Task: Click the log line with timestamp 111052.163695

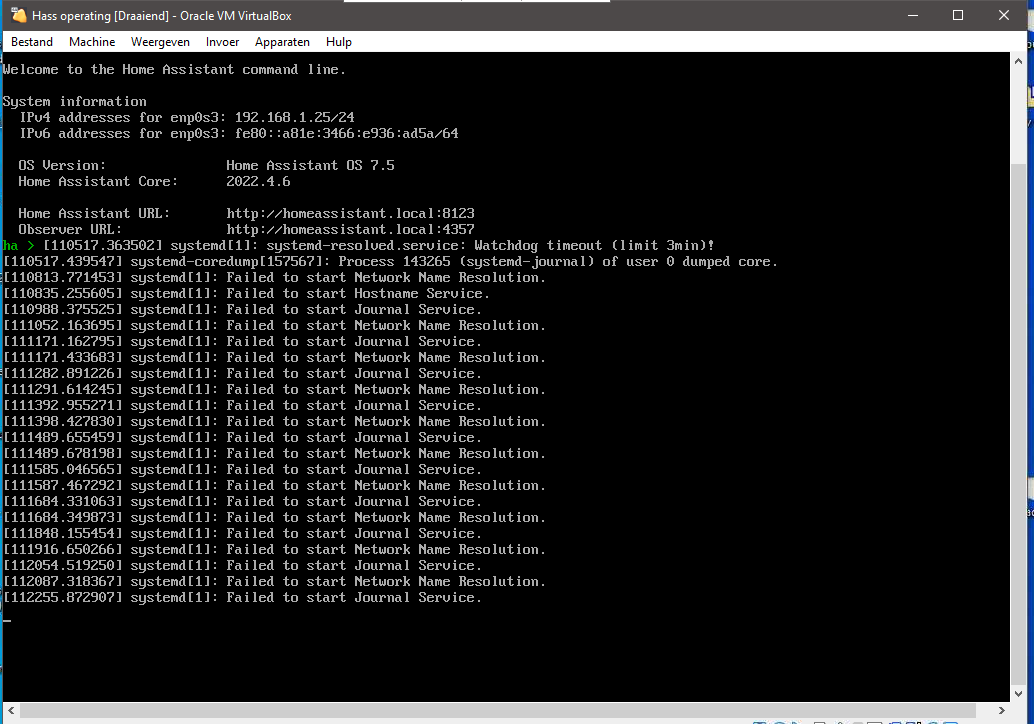Action: (274, 326)
